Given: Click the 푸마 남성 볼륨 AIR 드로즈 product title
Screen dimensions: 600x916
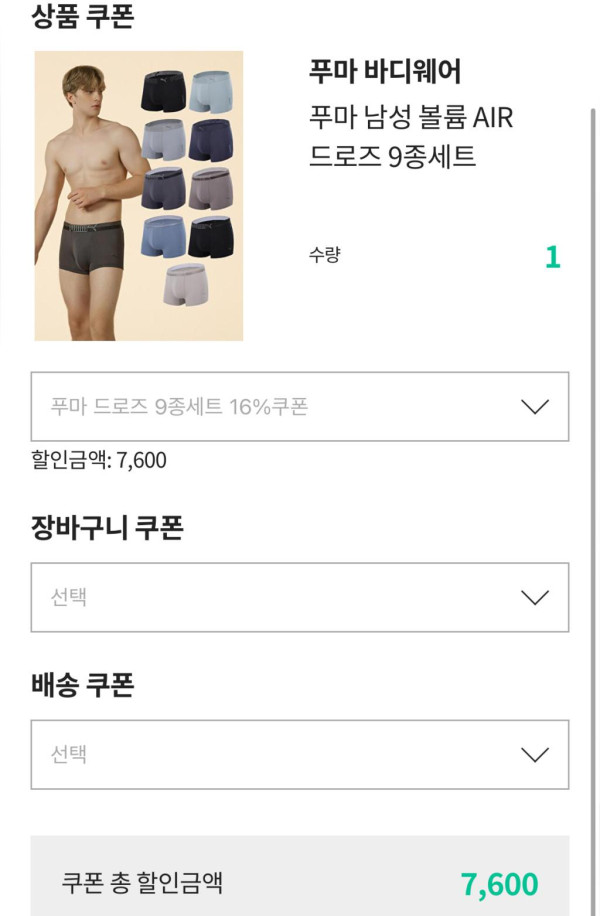Looking at the screenshot, I should (411, 137).
